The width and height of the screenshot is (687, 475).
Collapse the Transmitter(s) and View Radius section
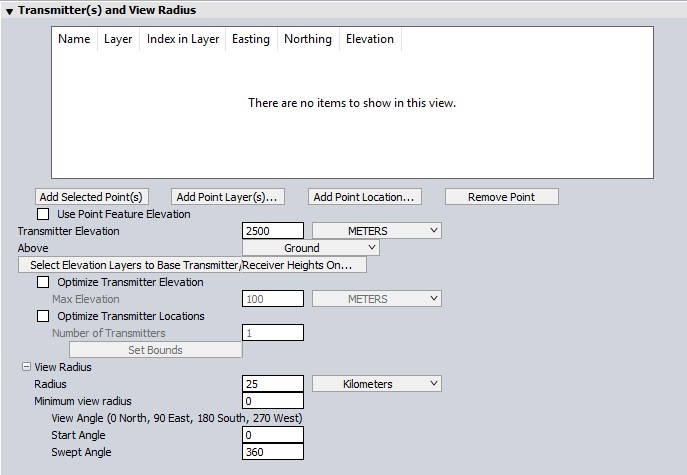10,10
